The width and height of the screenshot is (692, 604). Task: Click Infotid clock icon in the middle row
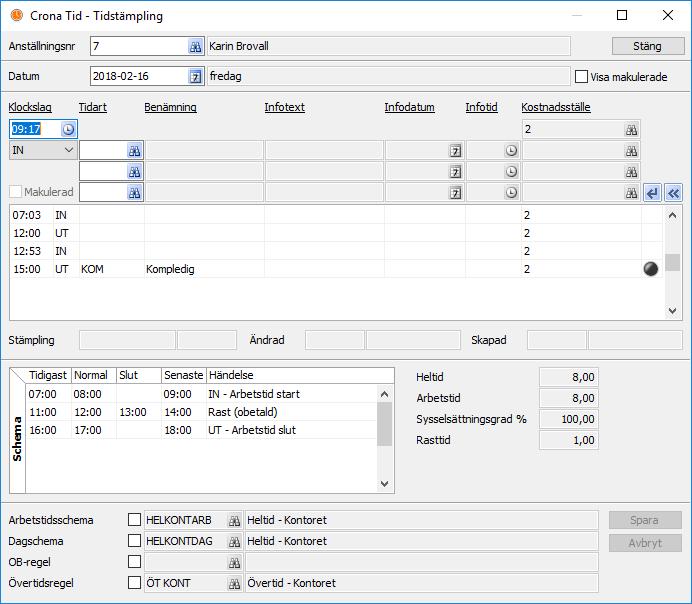[511, 171]
